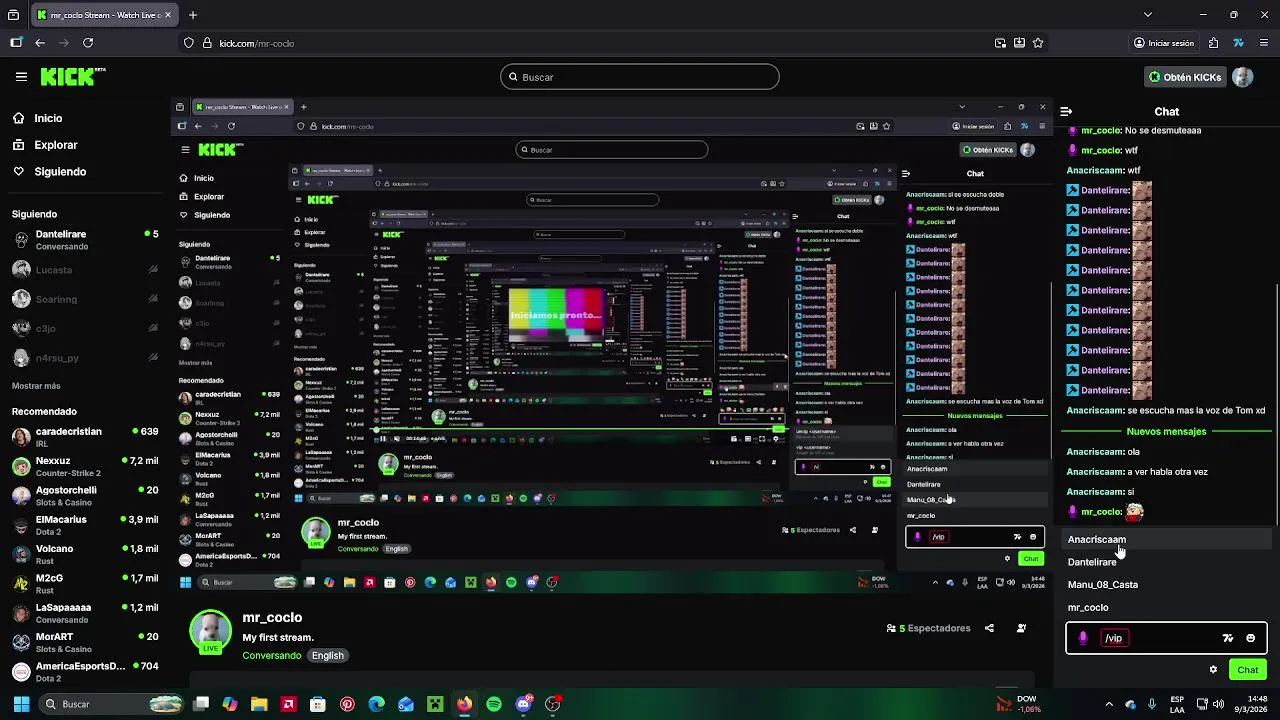Open recommended channel caradecristian
This screenshot has height=720, width=1280.
click(x=85, y=437)
